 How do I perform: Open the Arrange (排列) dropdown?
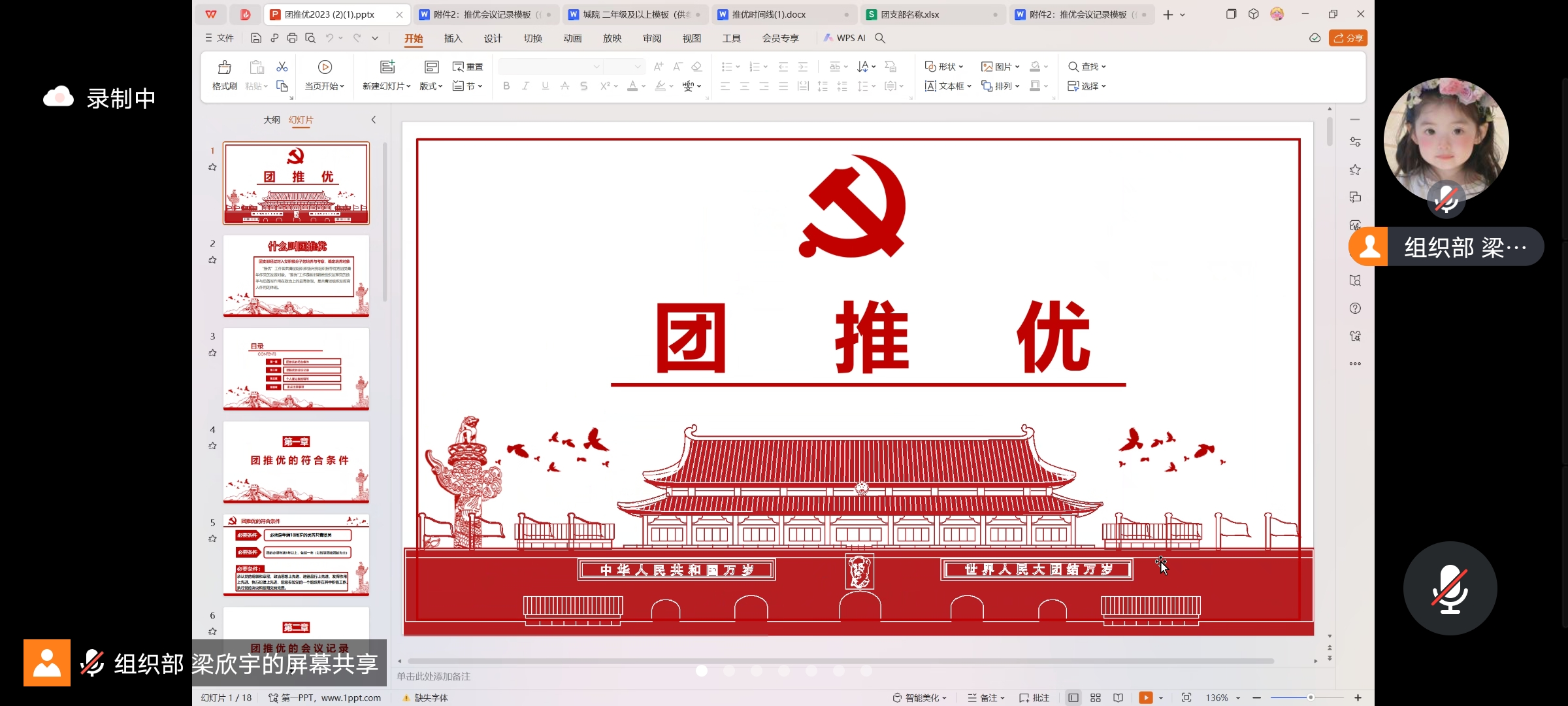(x=1000, y=86)
